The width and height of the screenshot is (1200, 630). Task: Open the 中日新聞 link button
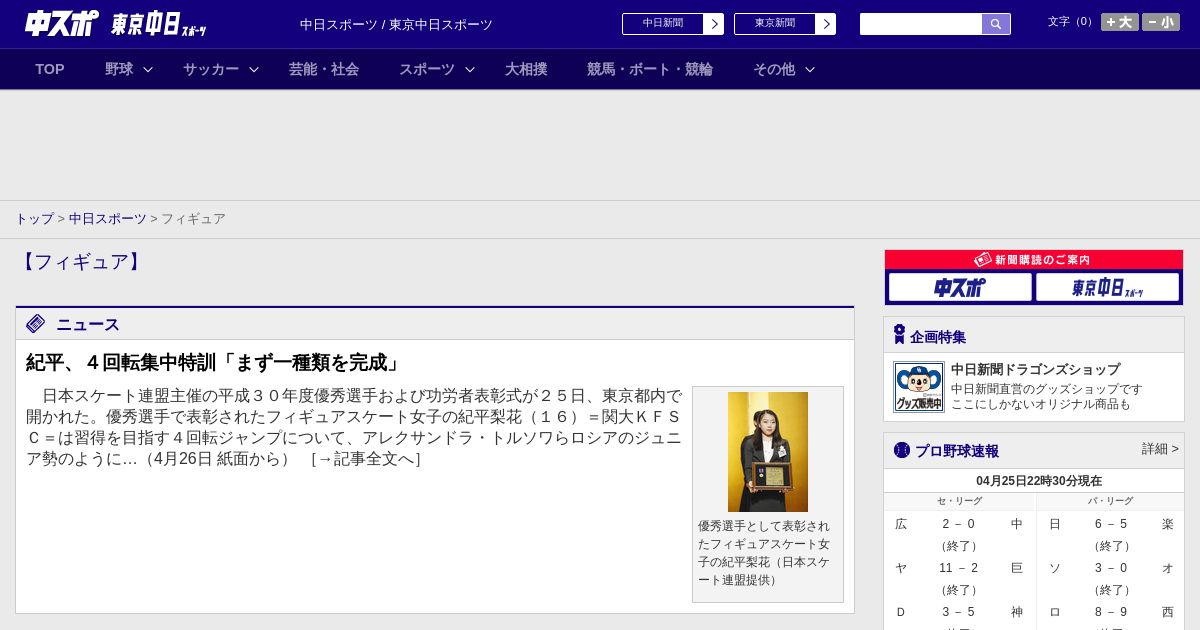[x=663, y=24]
